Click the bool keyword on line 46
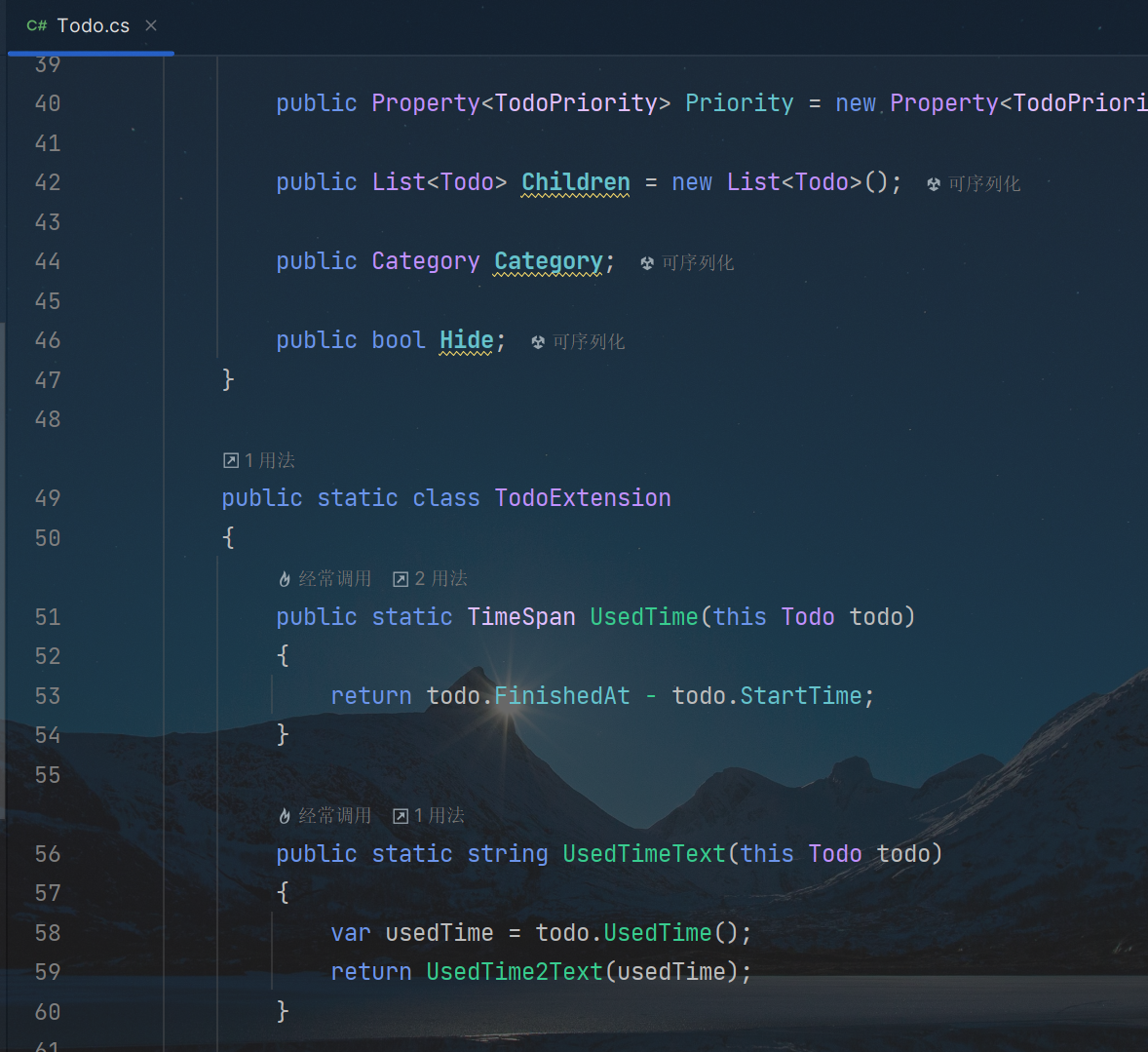Screen dimensions: 1148x1052 [399, 340]
